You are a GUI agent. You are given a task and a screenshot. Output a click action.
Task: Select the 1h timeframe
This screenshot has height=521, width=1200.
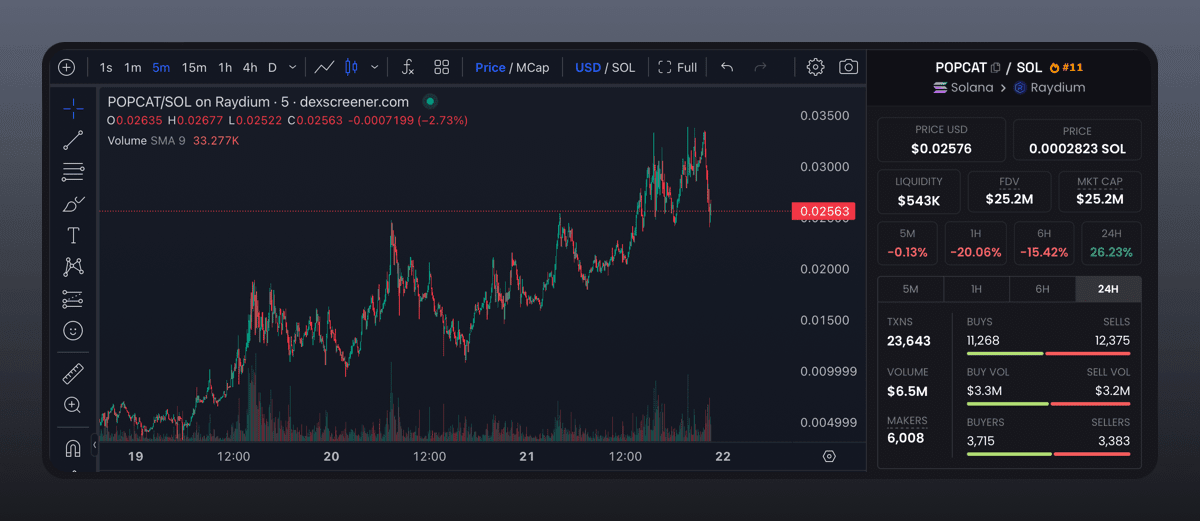point(225,67)
